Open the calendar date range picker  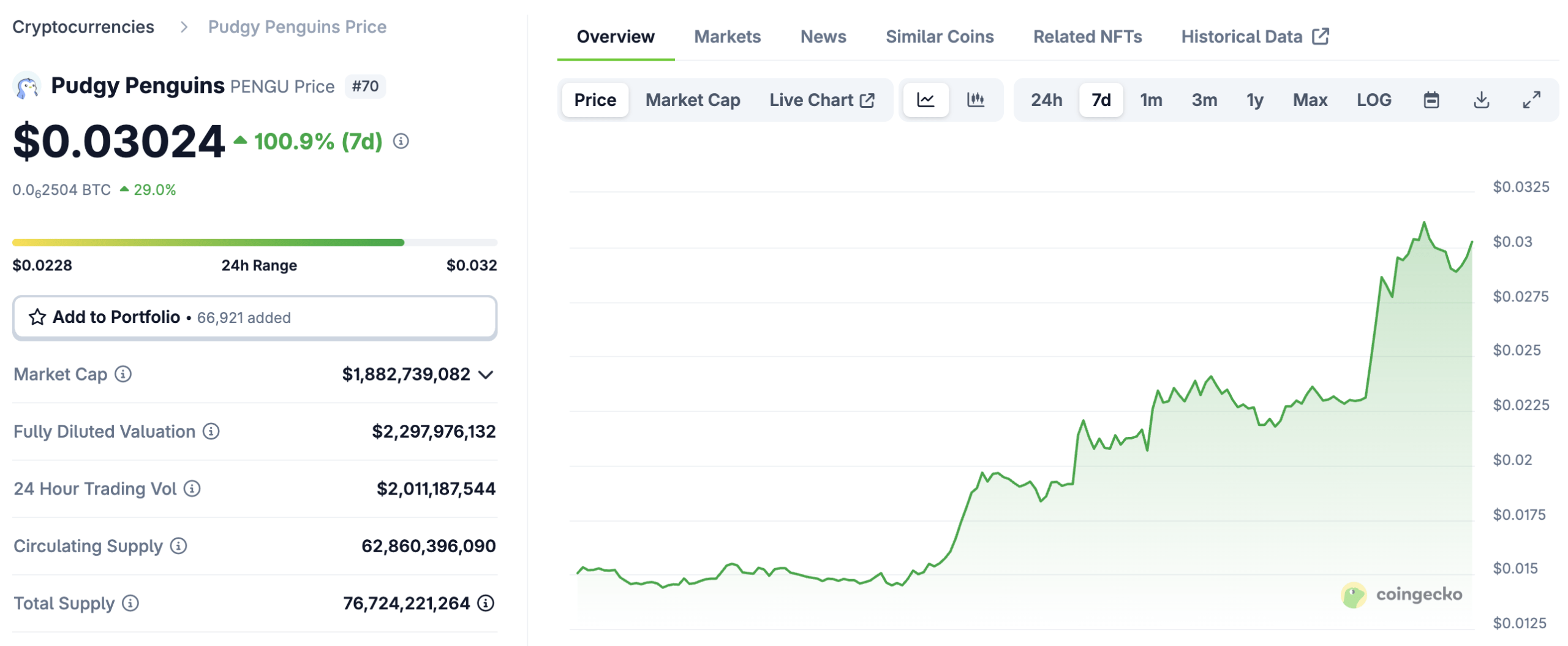click(x=1431, y=100)
